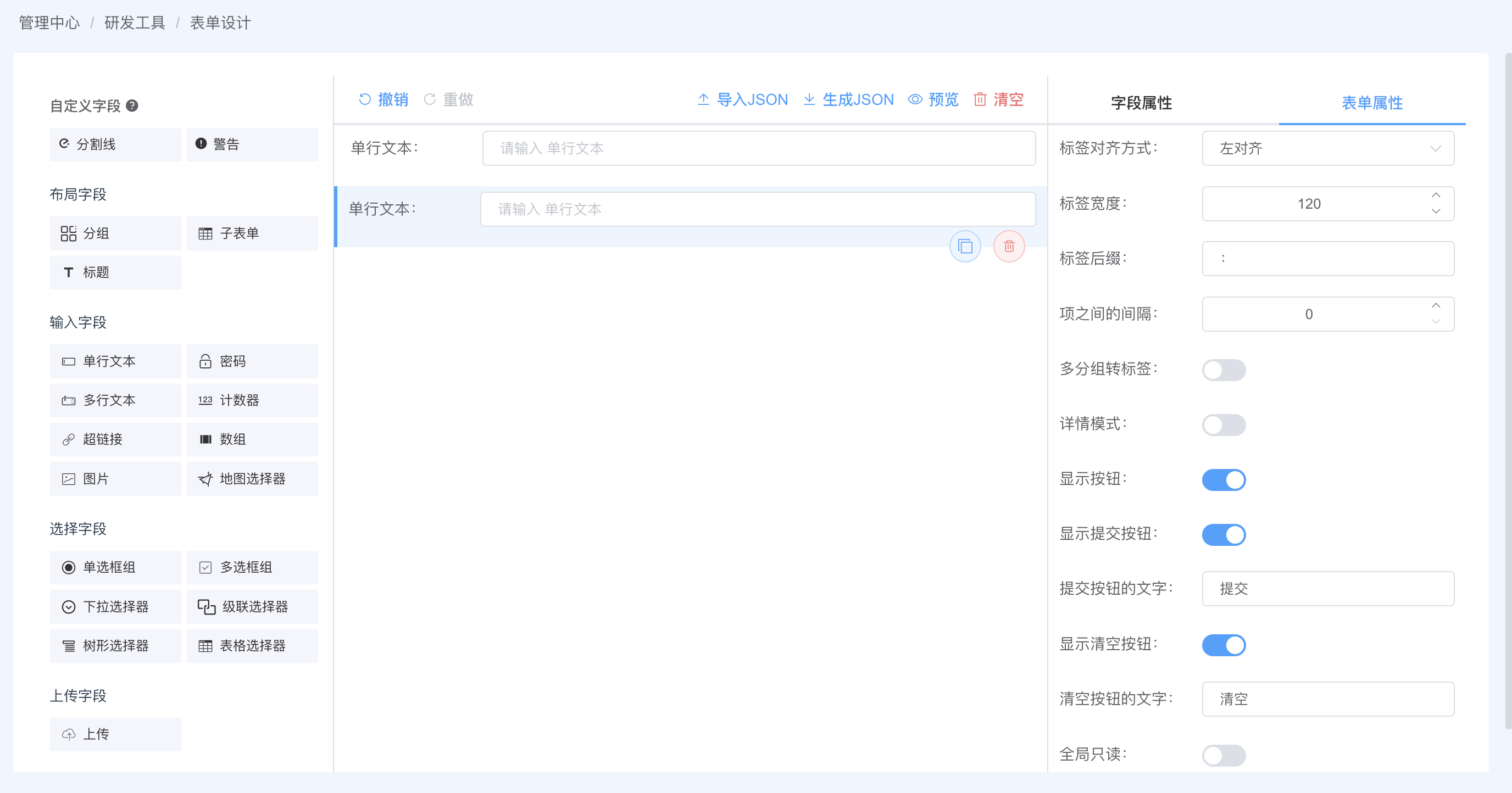Click 表单设计 breadcrumb item
The height and width of the screenshot is (793, 1512).
pos(220,23)
